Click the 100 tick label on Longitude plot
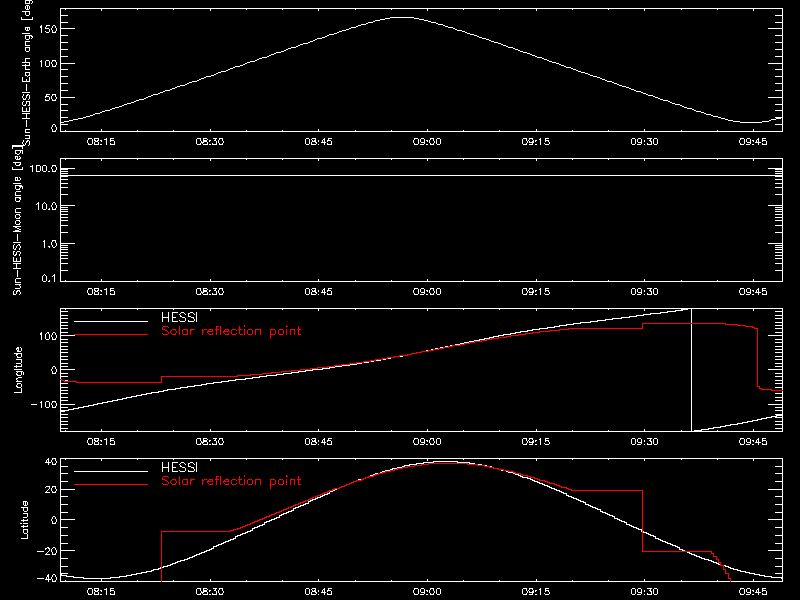The image size is (800, 600). click(x=47, y=336)
